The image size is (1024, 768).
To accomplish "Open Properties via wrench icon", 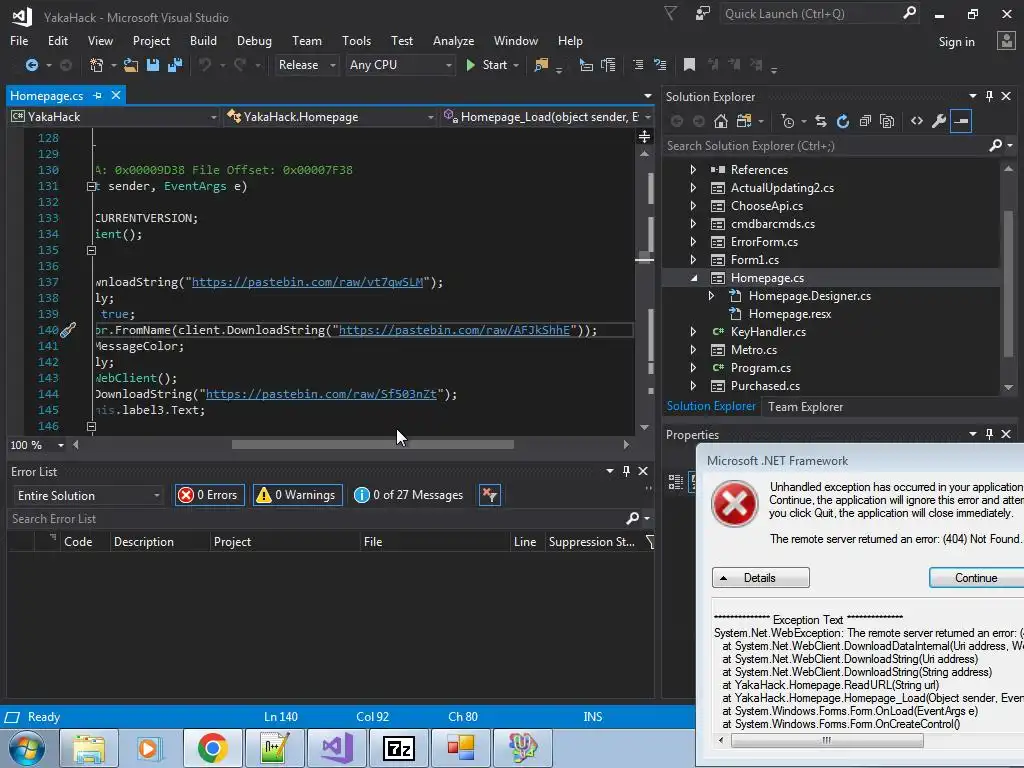I will click(939, 121).
